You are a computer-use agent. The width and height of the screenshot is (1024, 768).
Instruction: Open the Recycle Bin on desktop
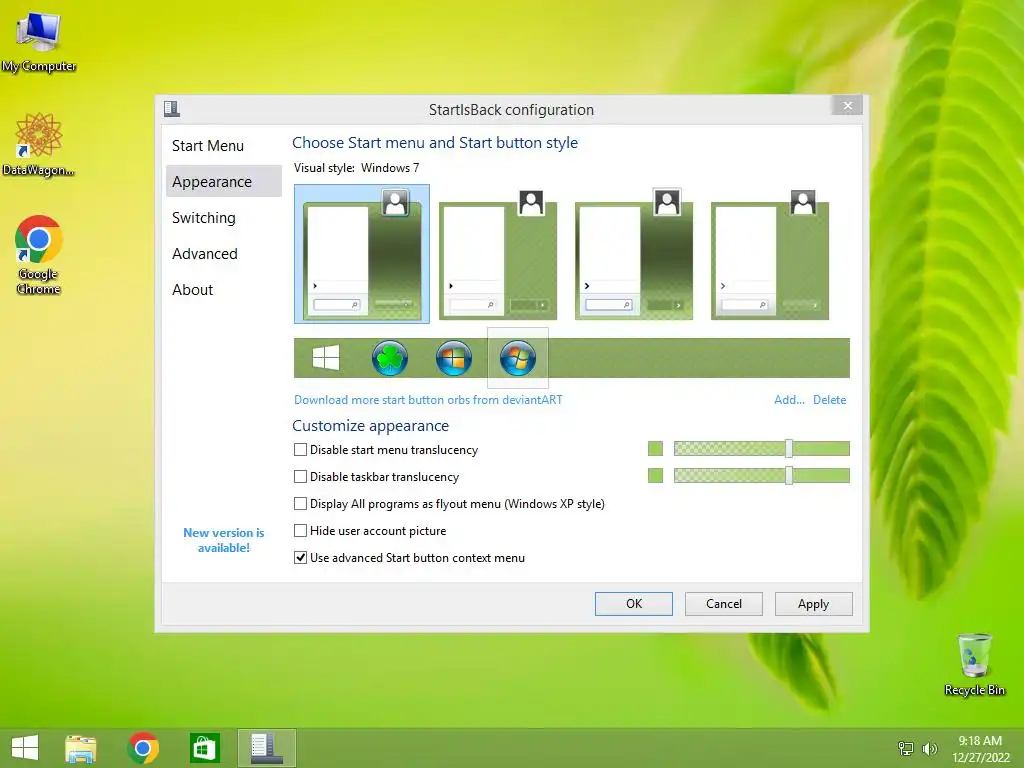[x=974, y=664]
